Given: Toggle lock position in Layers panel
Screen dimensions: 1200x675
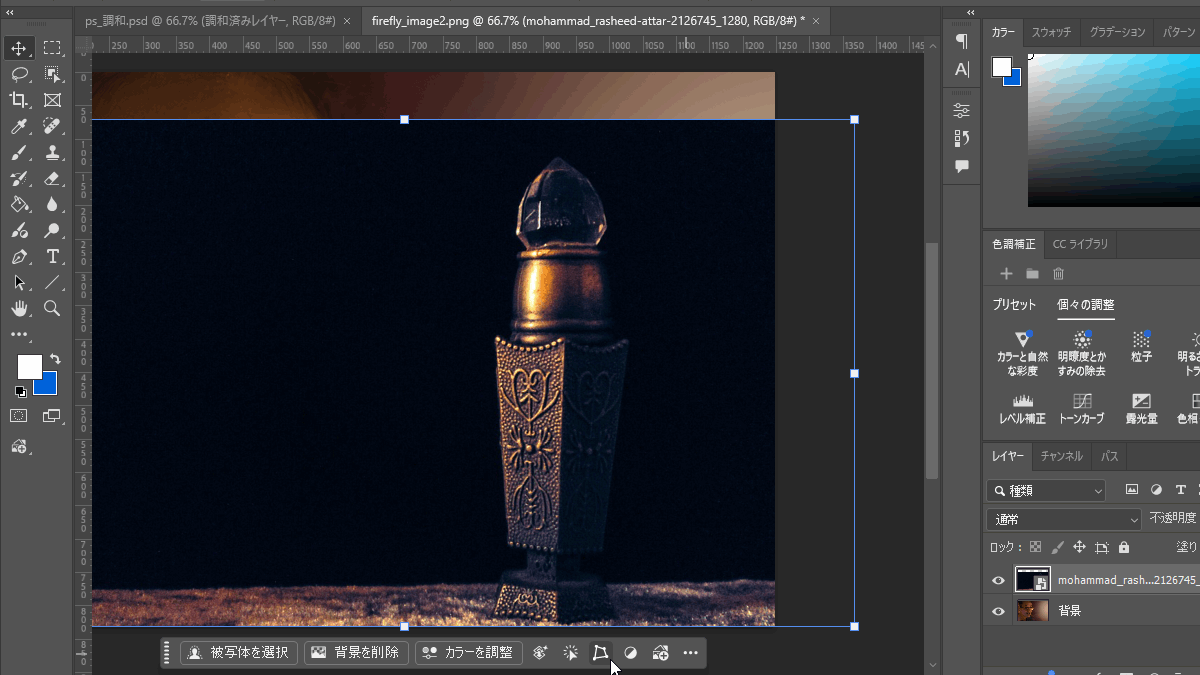Looking at the screenshot, I should click(1079, 547).
